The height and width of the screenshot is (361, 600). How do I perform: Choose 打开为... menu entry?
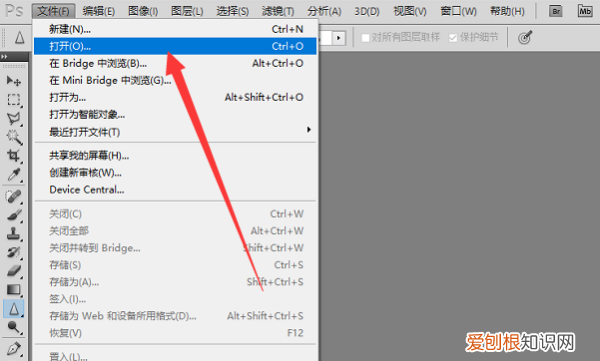[175, 97]
